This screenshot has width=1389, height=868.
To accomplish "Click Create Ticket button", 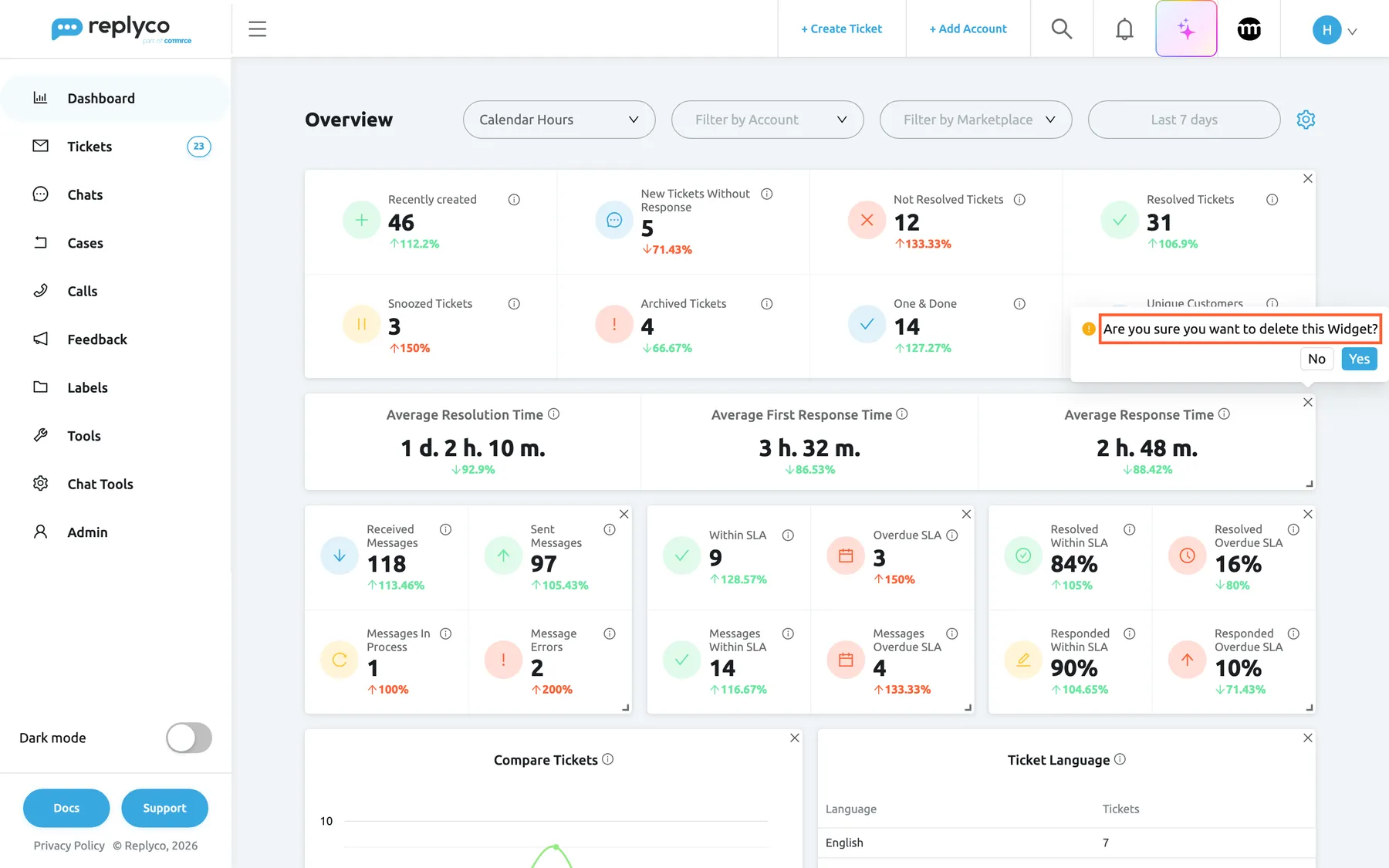I will click(x=841, y=29).
